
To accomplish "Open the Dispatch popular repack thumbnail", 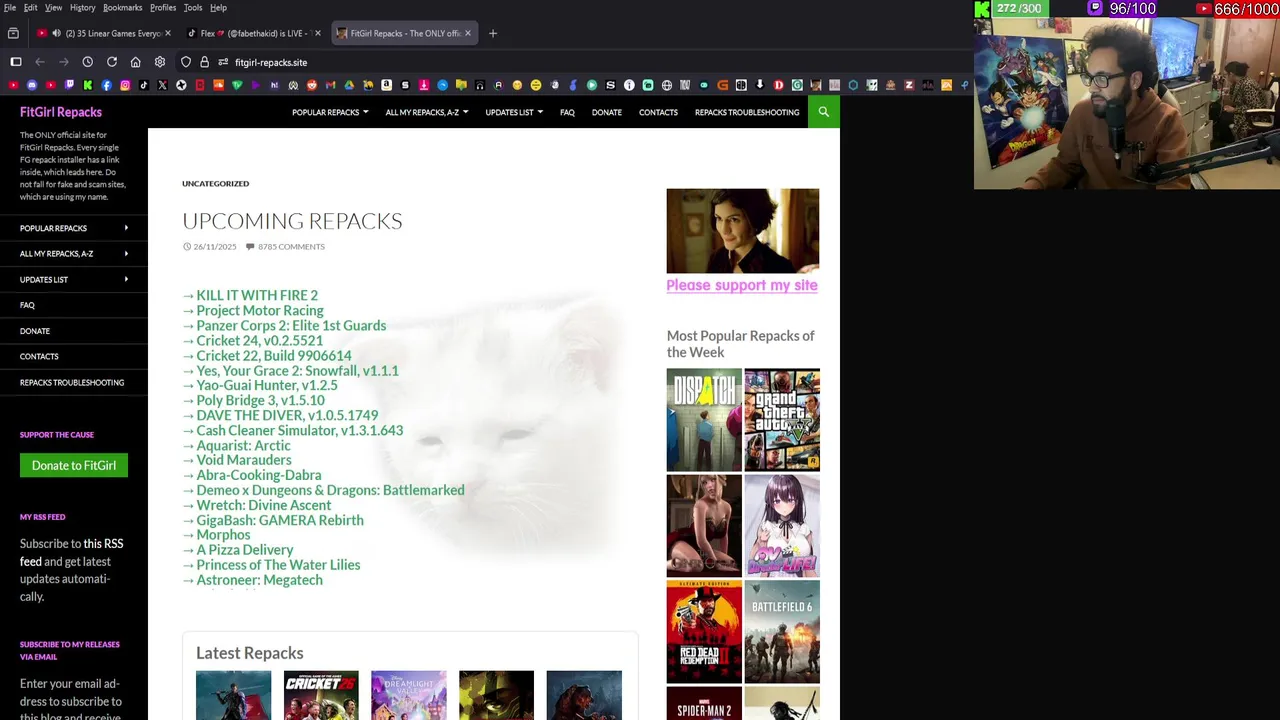I will tap(704, 420).
